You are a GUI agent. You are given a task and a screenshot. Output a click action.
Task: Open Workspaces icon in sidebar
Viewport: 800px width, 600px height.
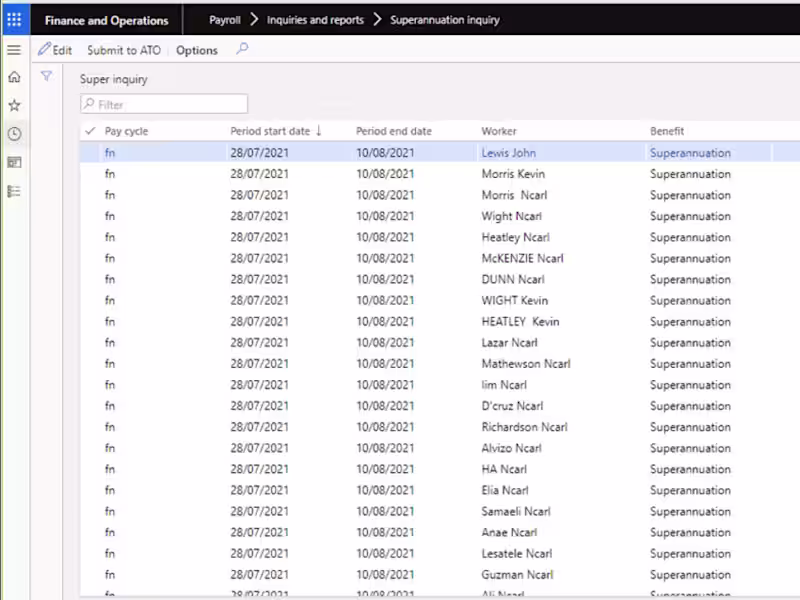[x=14, y=162]
